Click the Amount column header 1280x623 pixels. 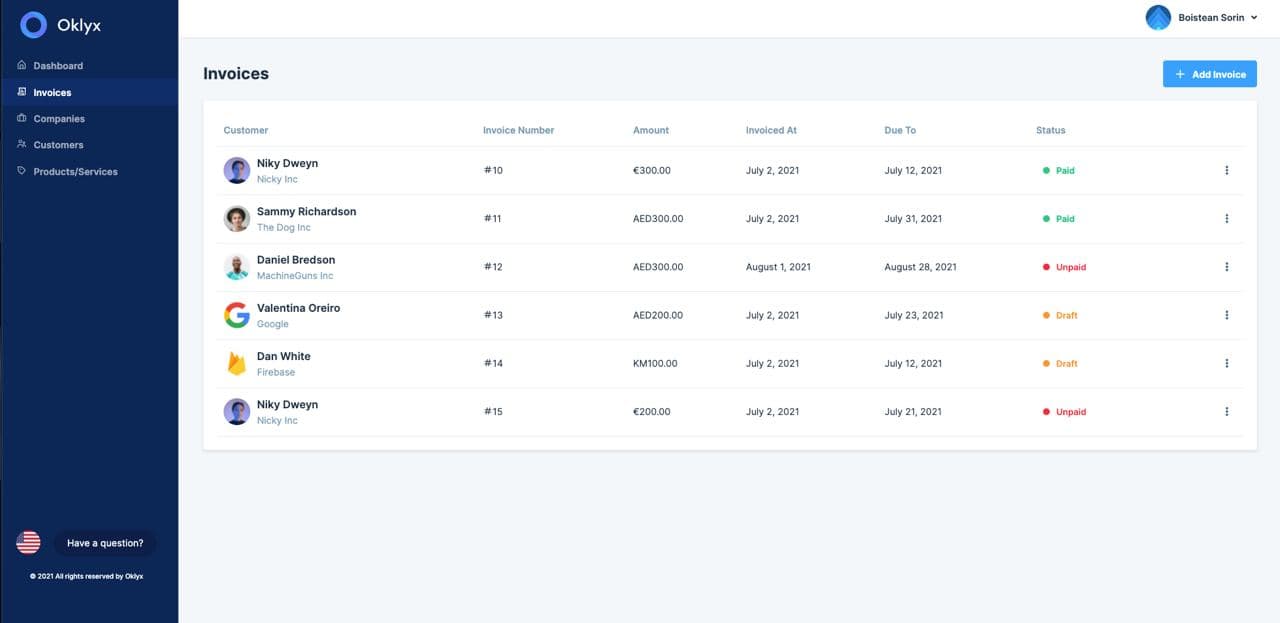651,130
